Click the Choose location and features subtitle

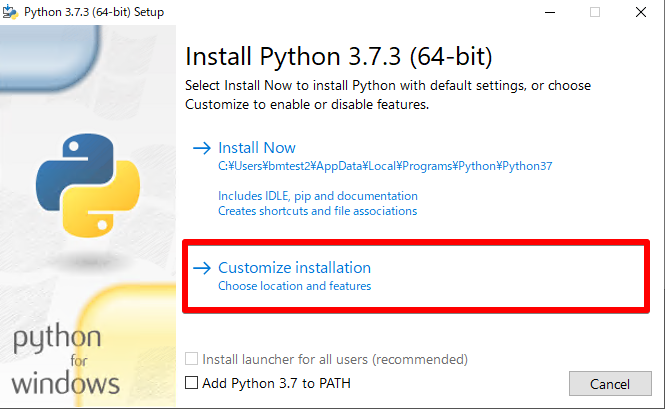pos(294,286)
